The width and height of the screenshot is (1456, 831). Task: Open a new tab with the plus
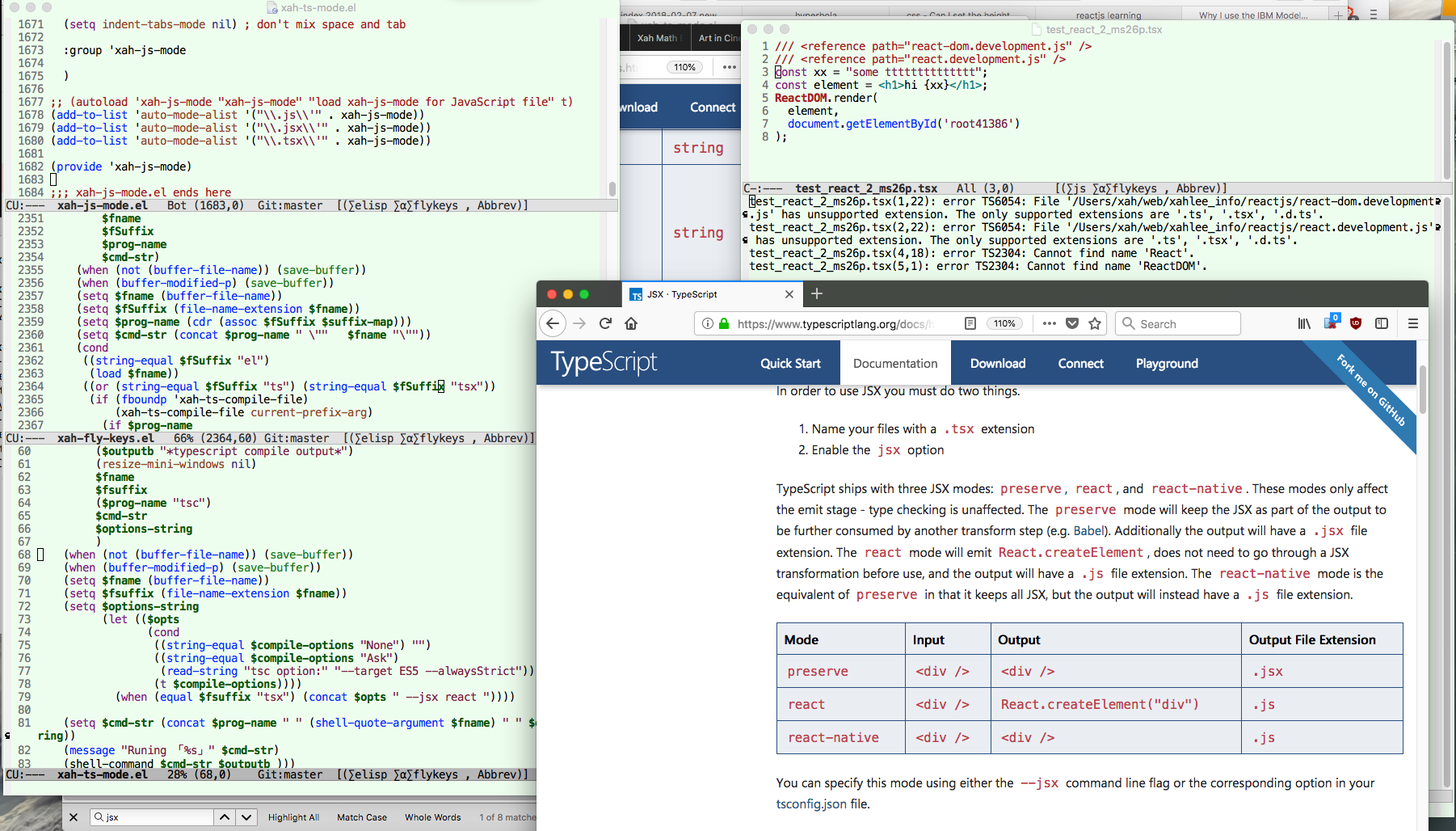coord(817,293)
